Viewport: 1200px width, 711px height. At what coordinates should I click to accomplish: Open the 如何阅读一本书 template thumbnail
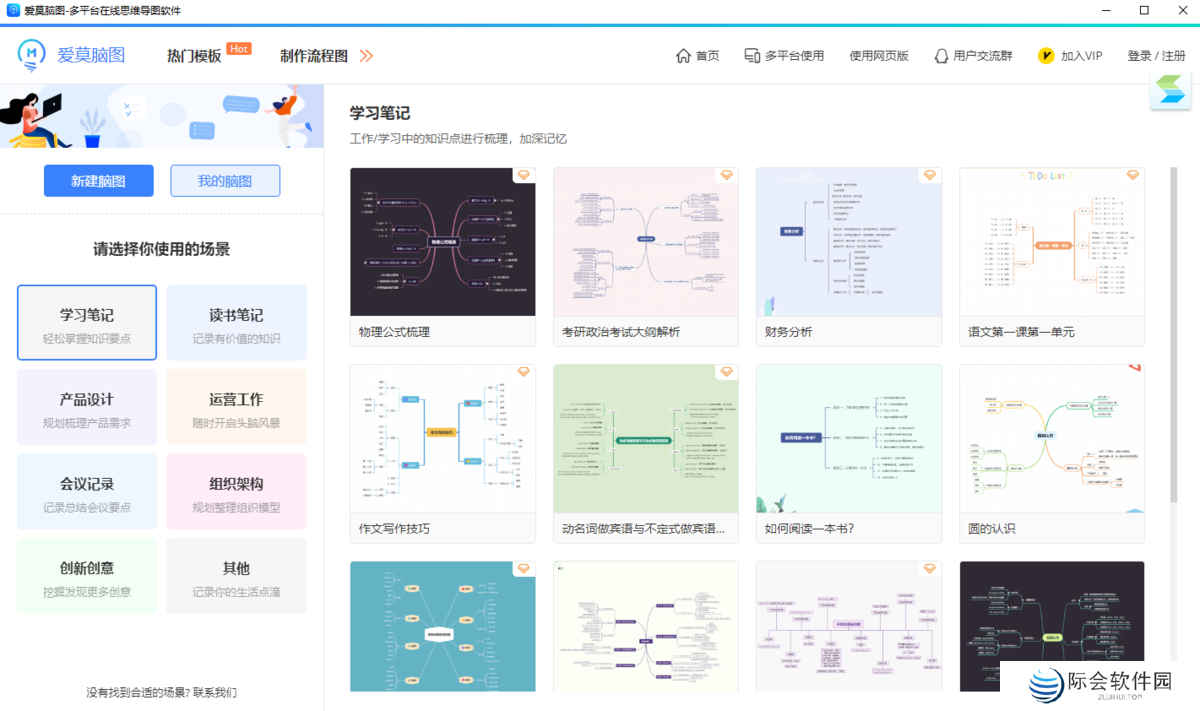click(848, 438)
